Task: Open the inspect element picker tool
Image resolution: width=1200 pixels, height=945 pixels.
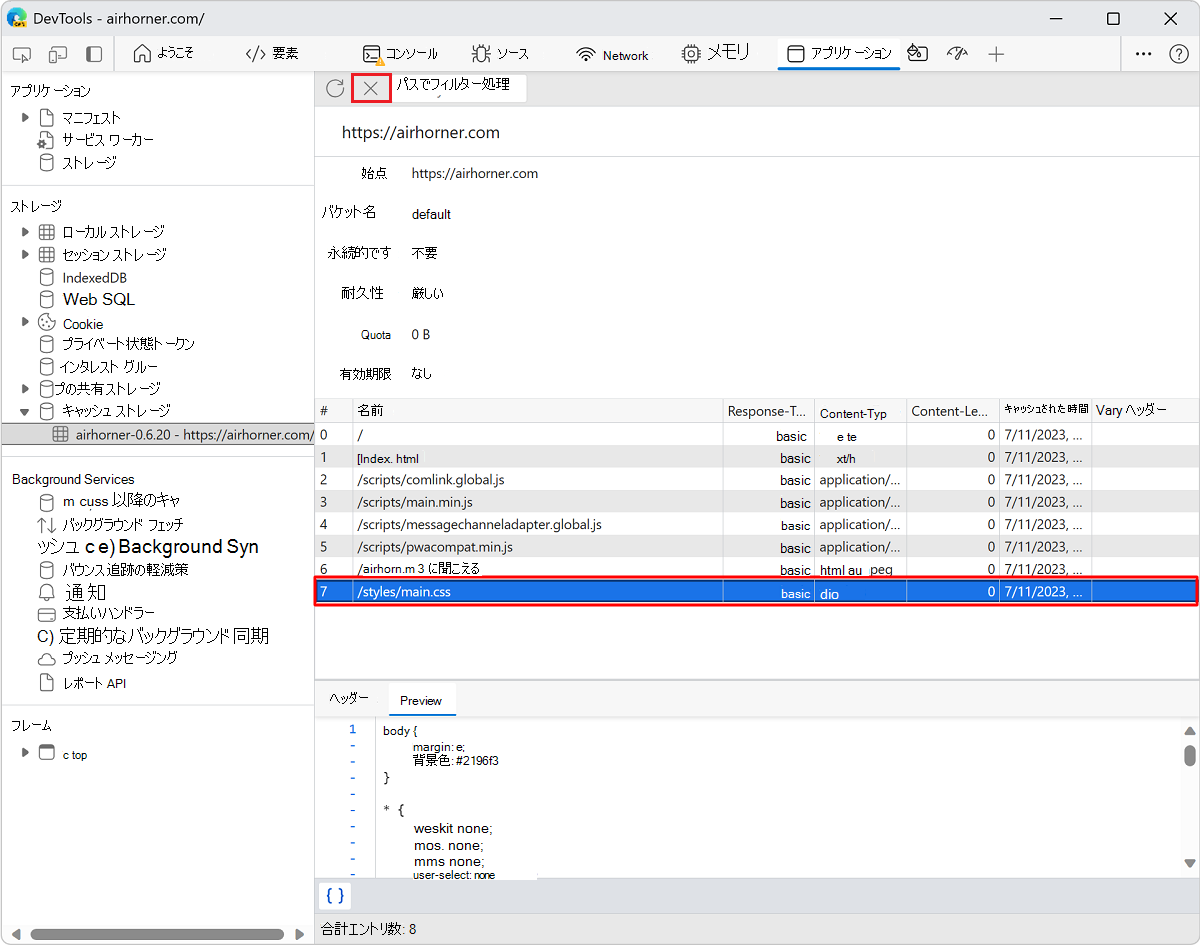Action: 22,54
